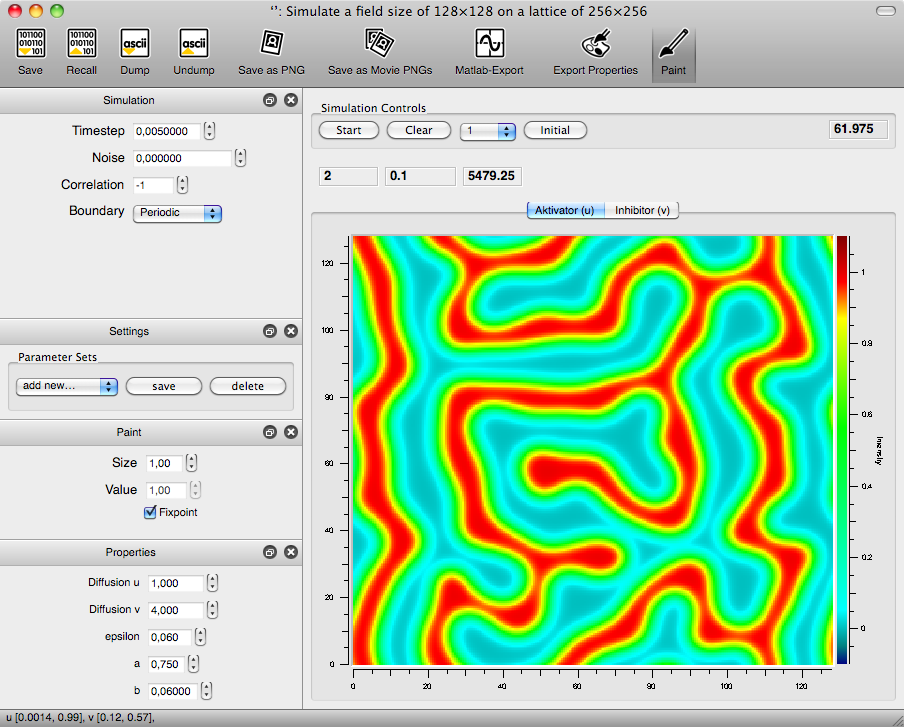Click the Dump ascii icon
Screen dimensions: 904x727
coord(135,45)
